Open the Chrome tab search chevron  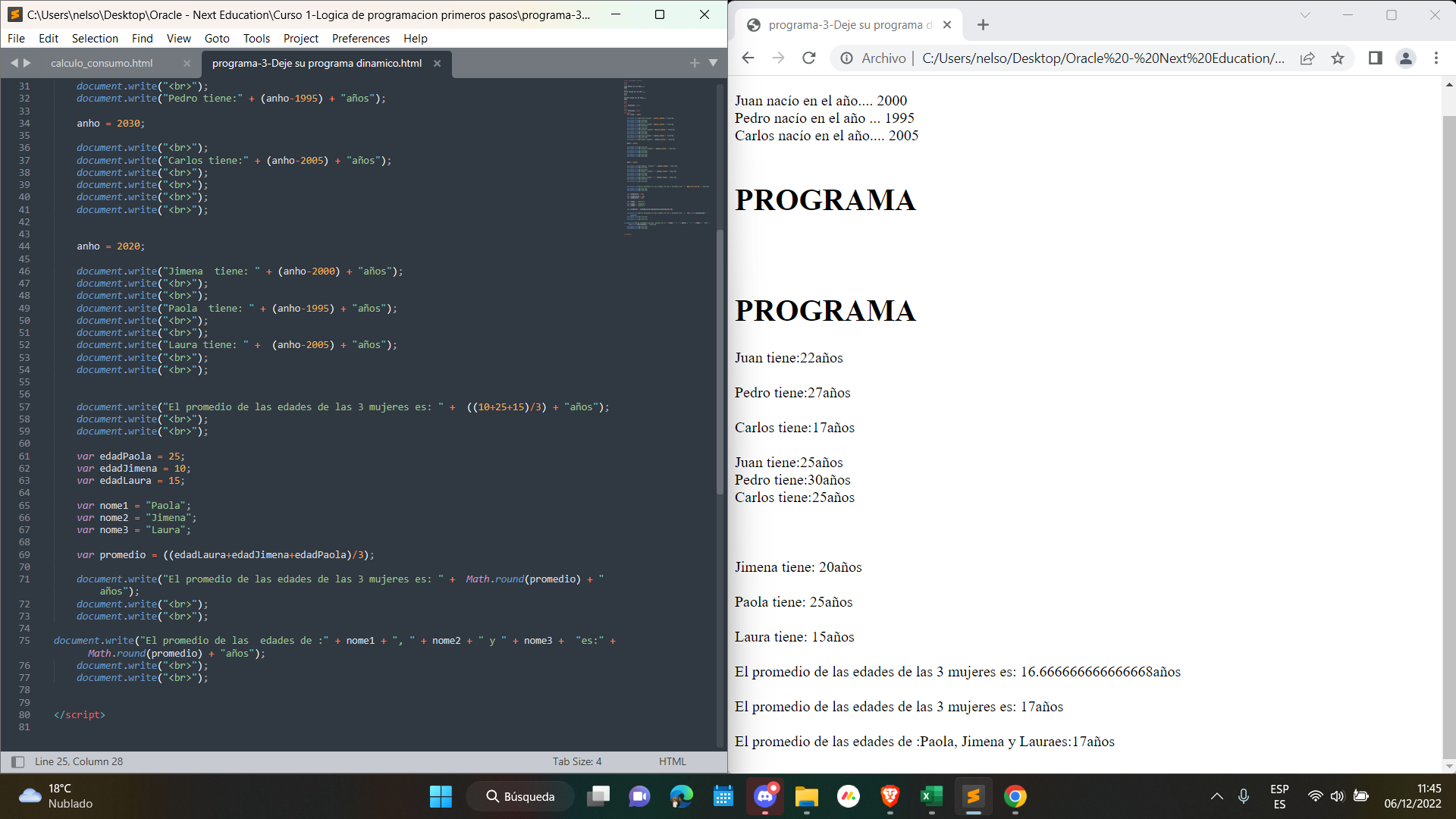[1305, 14]
